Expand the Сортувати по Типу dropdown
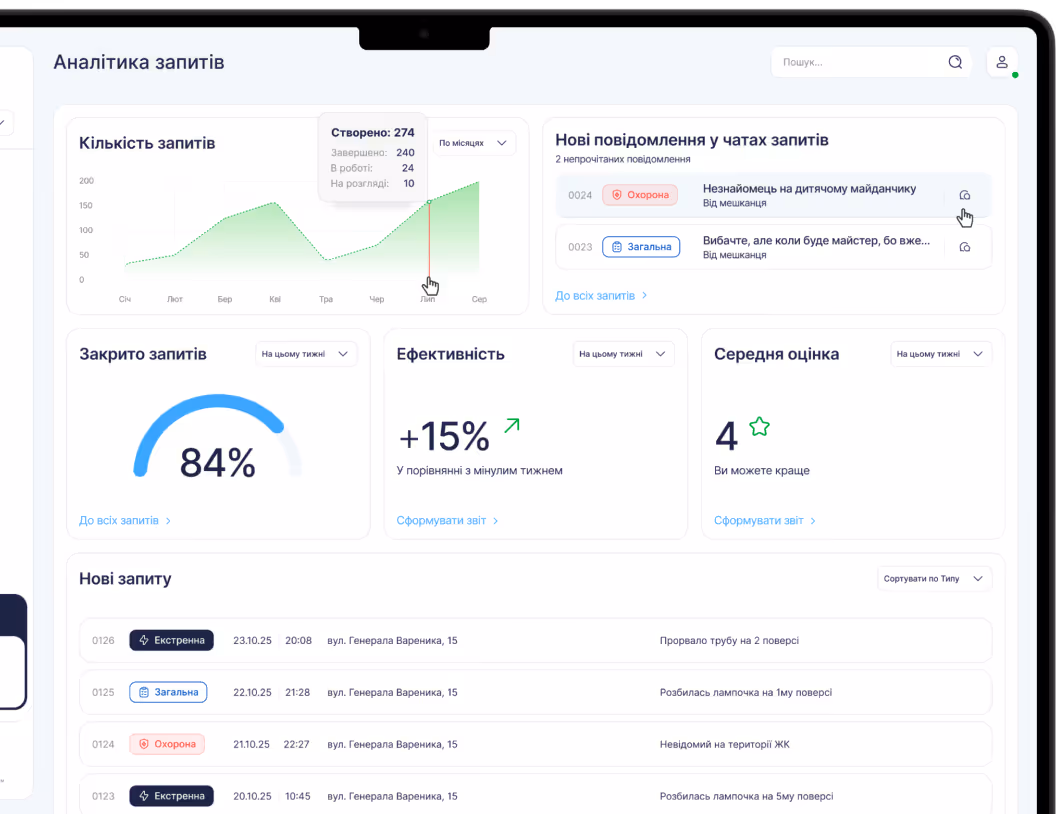 [x=934, y=579]
